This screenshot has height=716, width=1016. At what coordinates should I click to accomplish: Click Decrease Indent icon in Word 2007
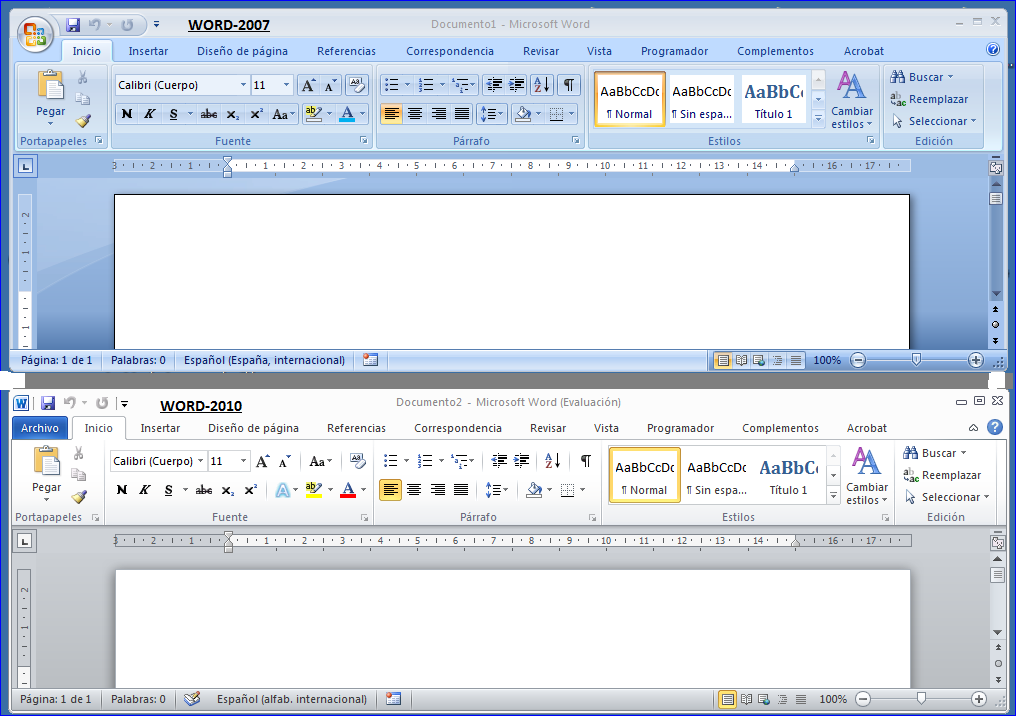click(494, 85)
